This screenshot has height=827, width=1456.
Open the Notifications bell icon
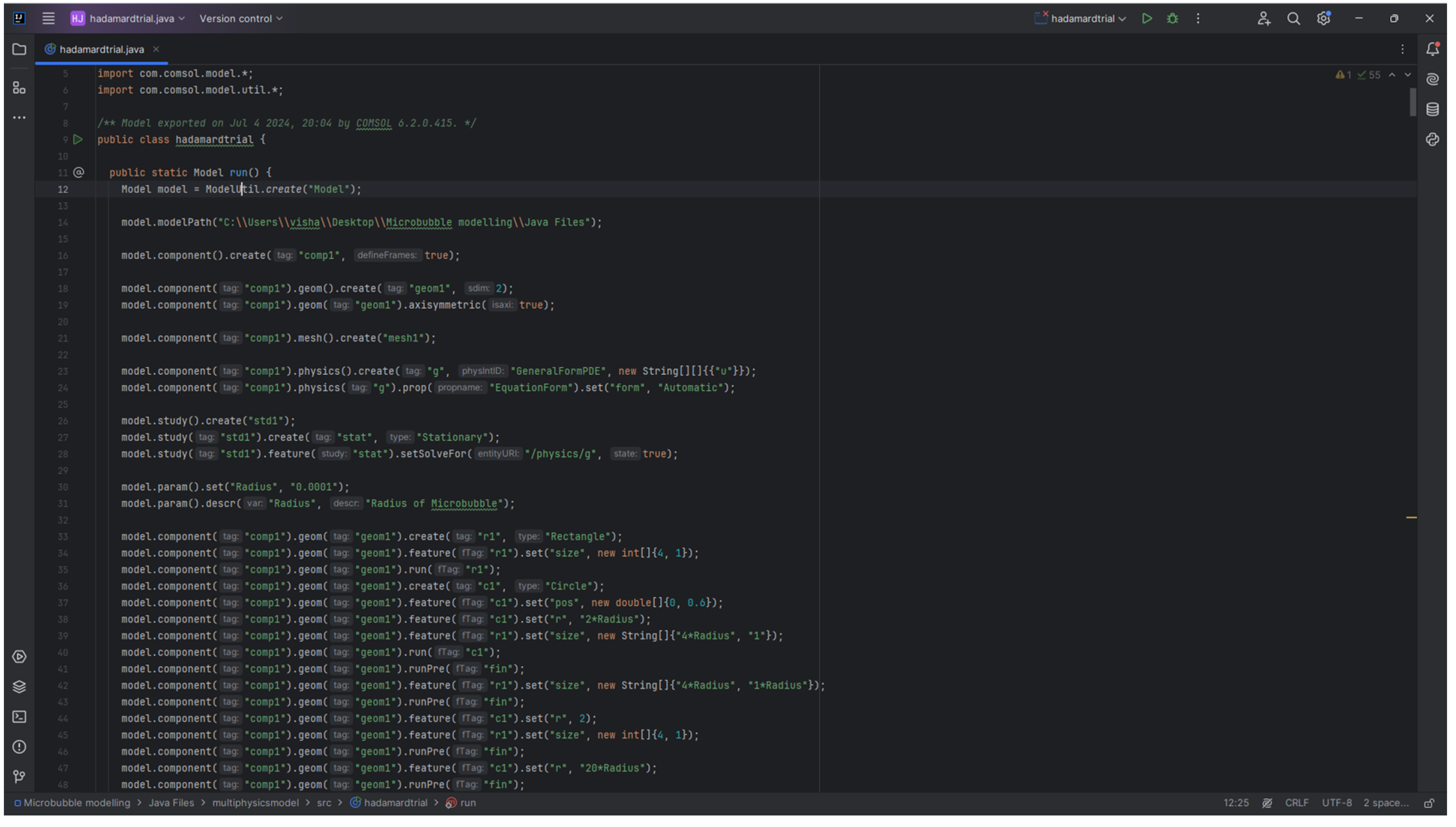tap(1432, 49)
